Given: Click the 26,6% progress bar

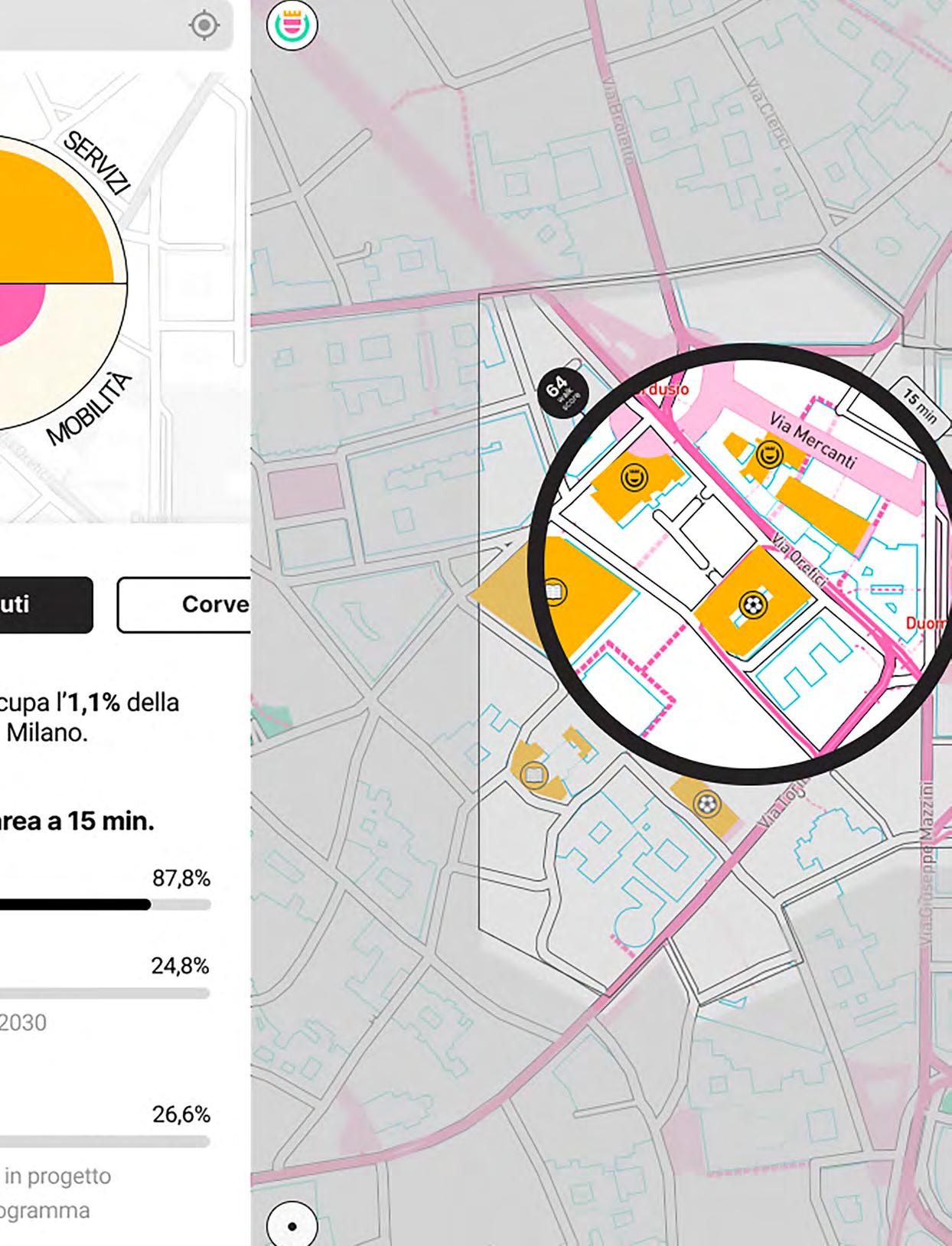Looking at the screenshot, I should (105, 1141).
